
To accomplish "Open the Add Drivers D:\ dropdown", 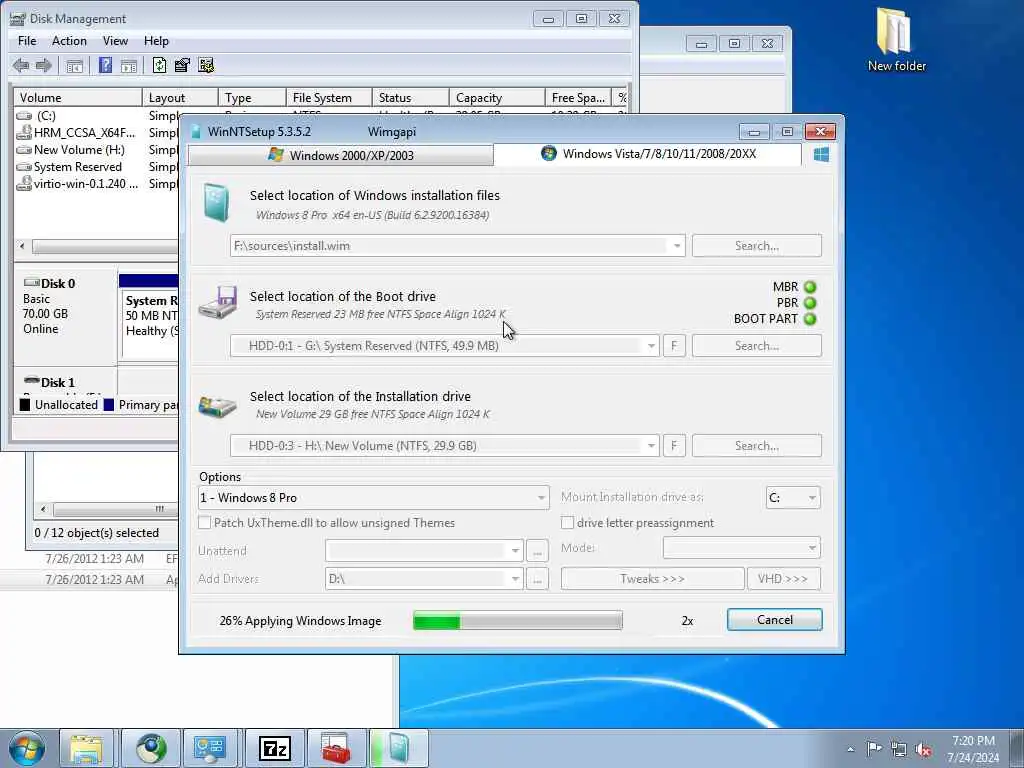I will 515,579.
